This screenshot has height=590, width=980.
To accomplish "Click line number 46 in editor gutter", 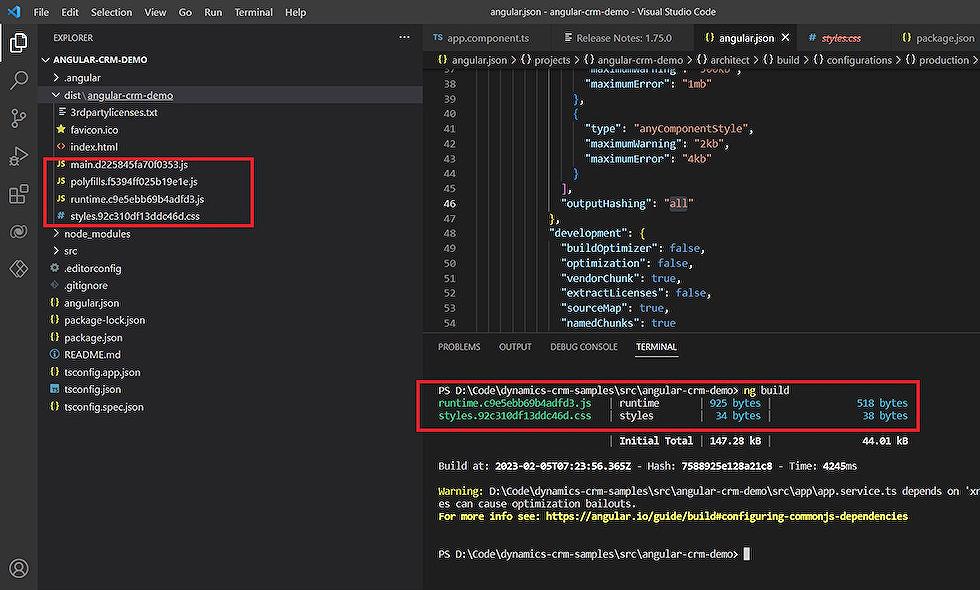I will 449,204.
